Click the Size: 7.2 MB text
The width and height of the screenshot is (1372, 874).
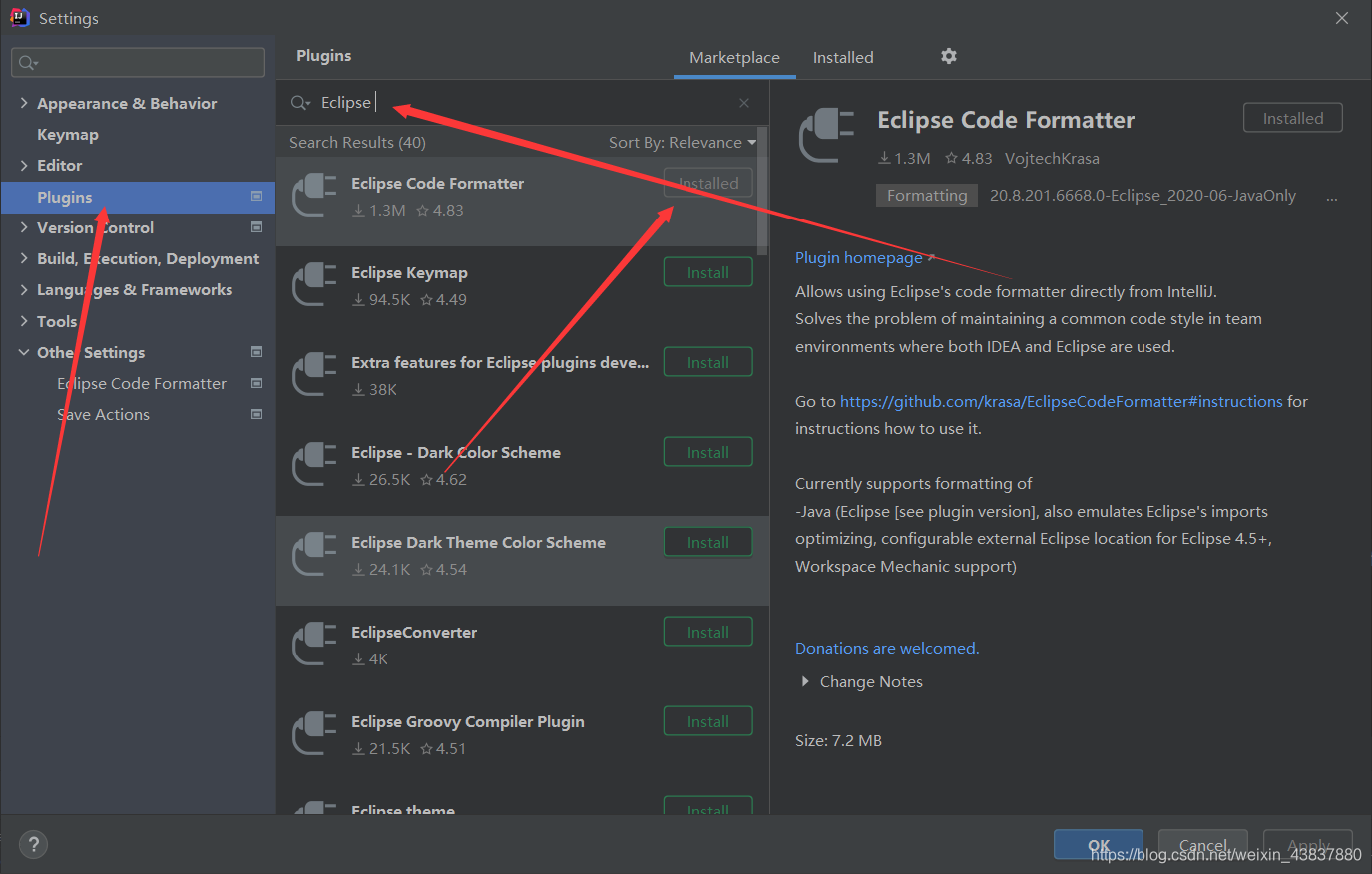tap(838, 740)
